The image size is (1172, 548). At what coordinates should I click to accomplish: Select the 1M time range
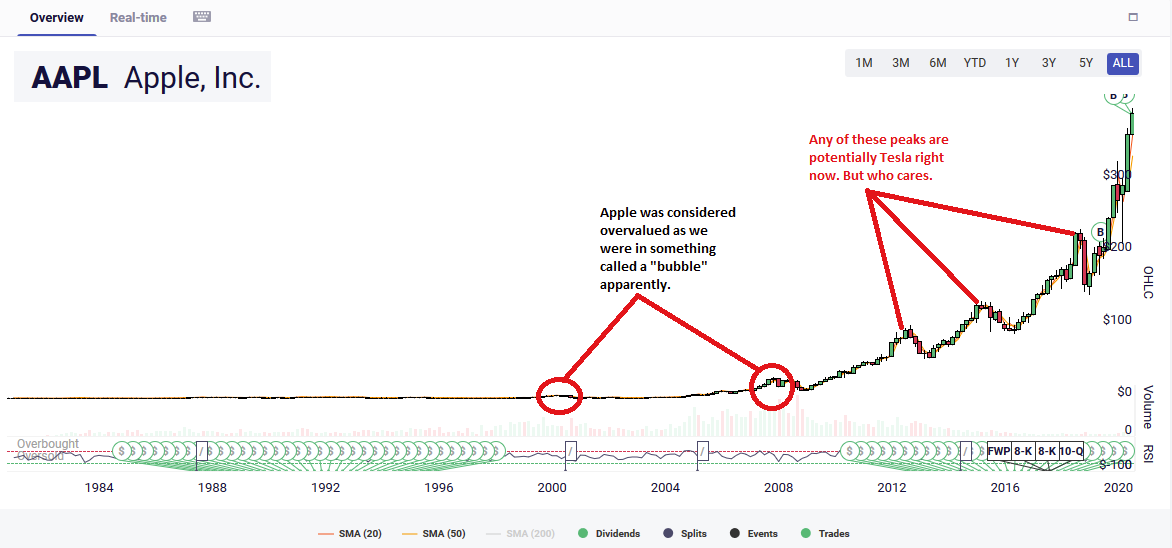click(864, 63)
